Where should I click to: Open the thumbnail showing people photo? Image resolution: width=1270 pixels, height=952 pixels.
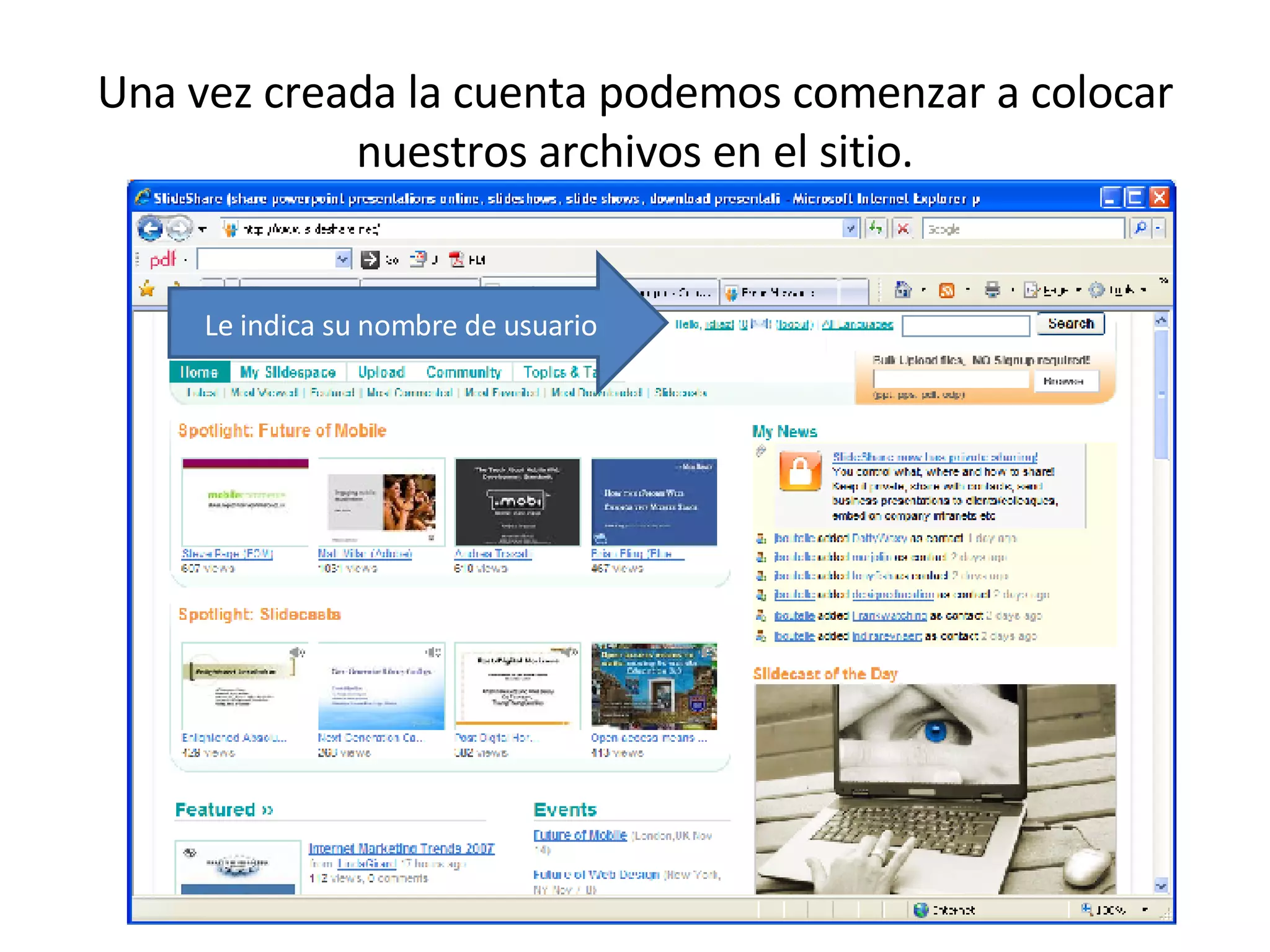[381, 502]
